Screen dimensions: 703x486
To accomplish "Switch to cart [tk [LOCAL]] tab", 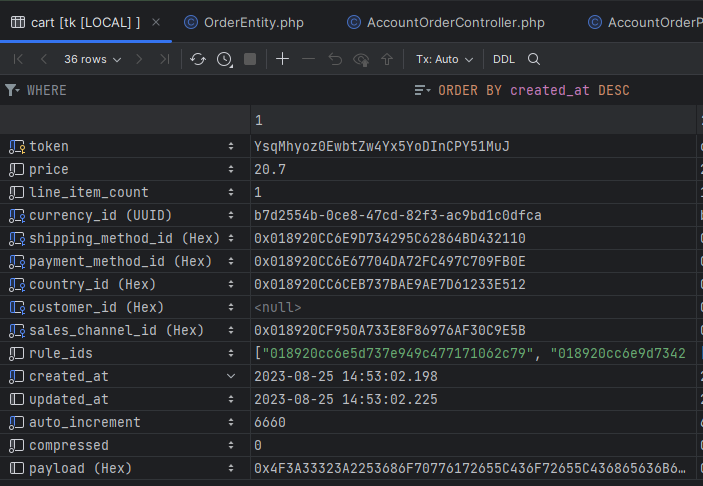I will tap(85, 22).
